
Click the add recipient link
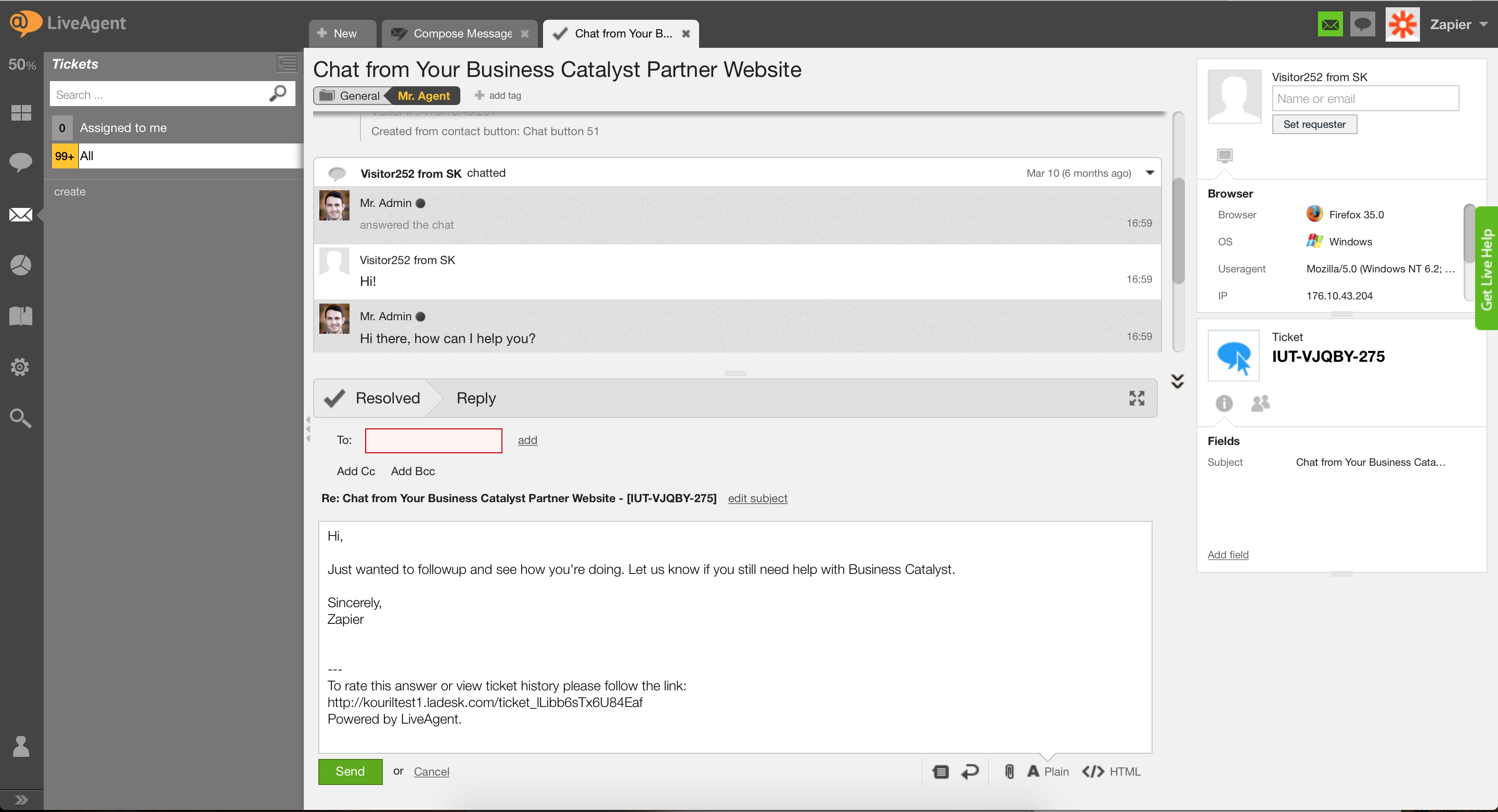527,441
